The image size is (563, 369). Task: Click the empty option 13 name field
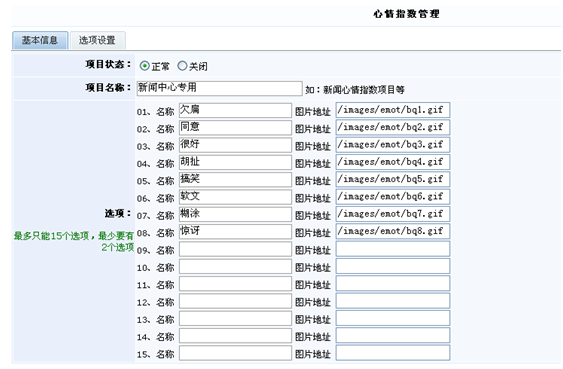(x=235, y=318)
